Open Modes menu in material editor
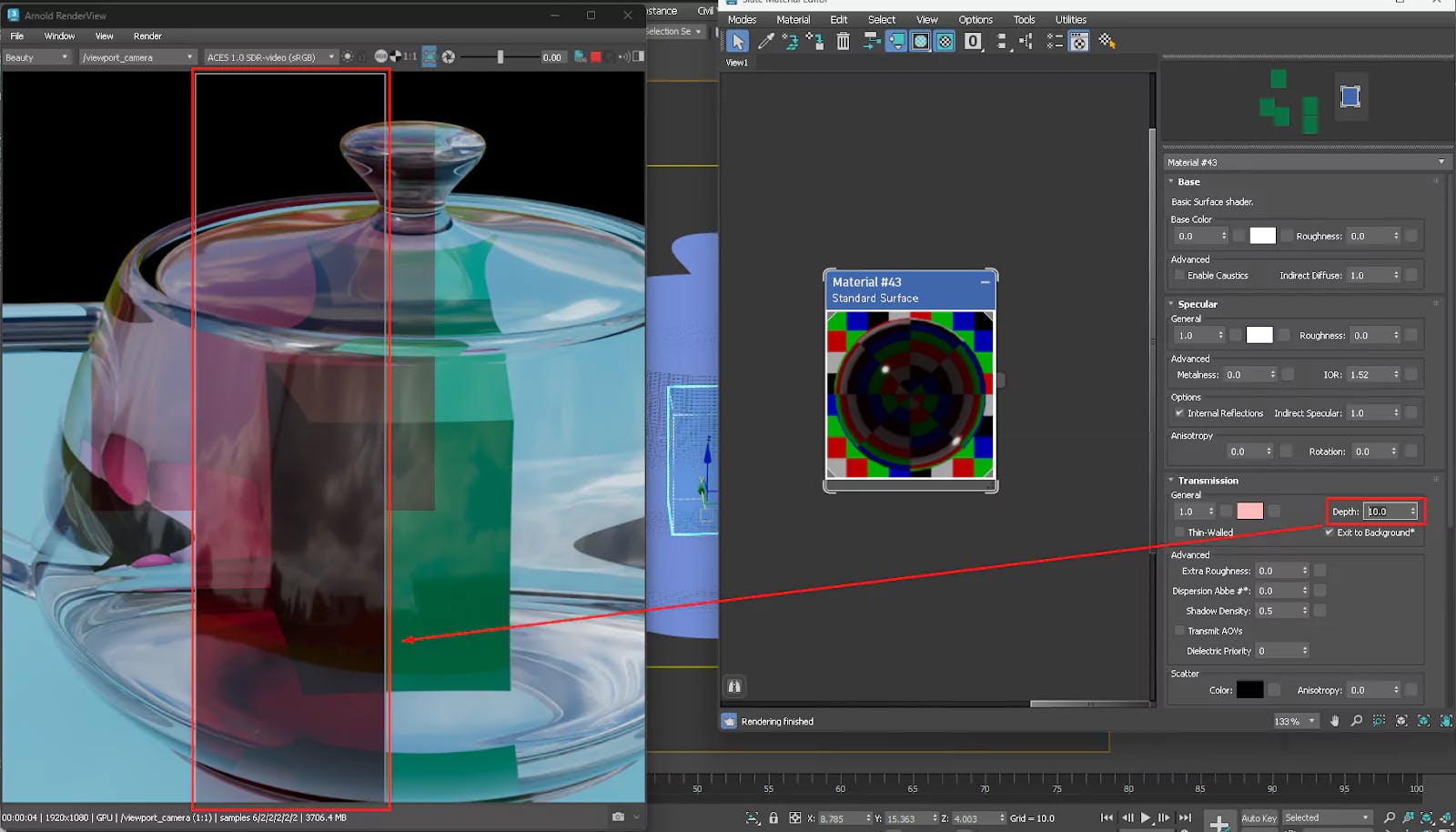The height and width of the screenshot is (832, 1456). (x=742, y=19)
